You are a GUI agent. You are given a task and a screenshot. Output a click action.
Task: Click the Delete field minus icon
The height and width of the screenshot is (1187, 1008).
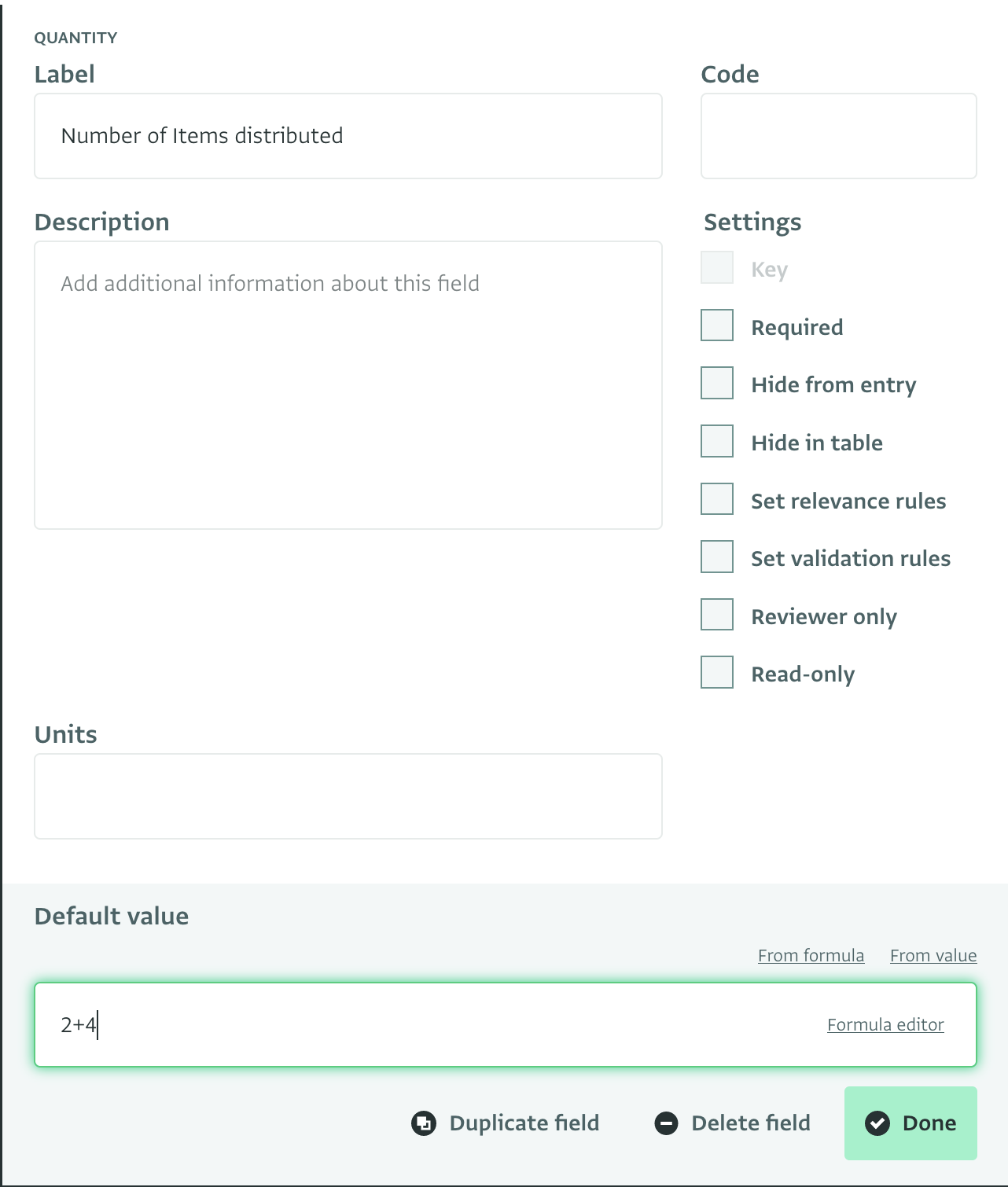[x=667, y=1123]
